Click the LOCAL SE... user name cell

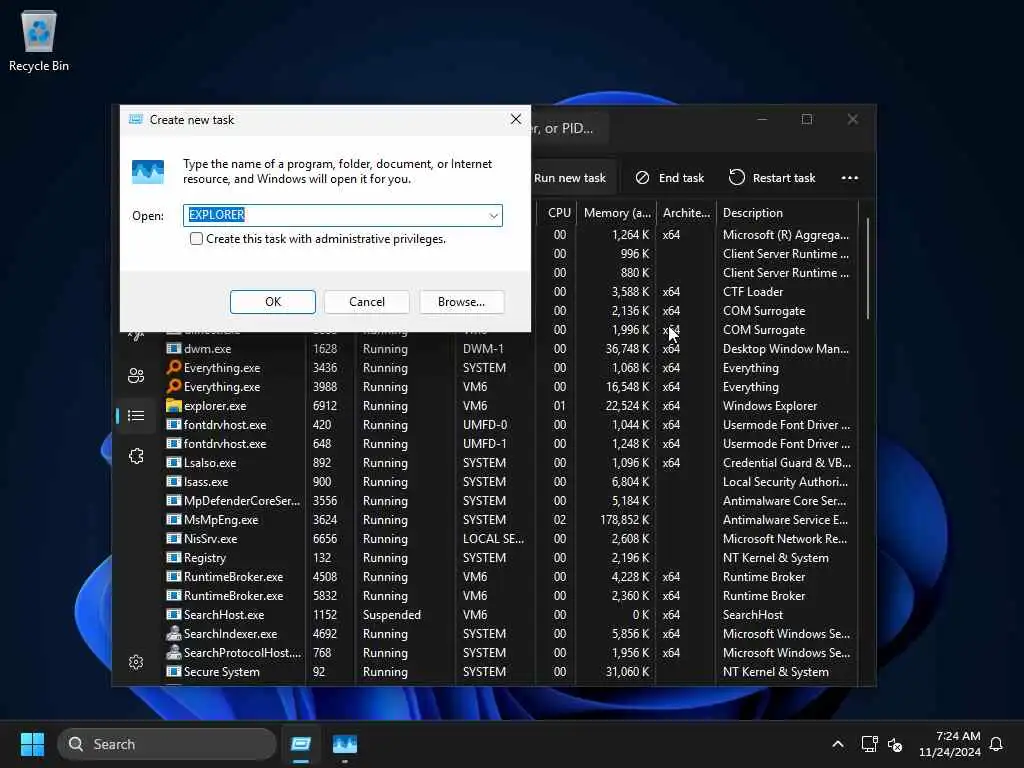coord(493,539)
